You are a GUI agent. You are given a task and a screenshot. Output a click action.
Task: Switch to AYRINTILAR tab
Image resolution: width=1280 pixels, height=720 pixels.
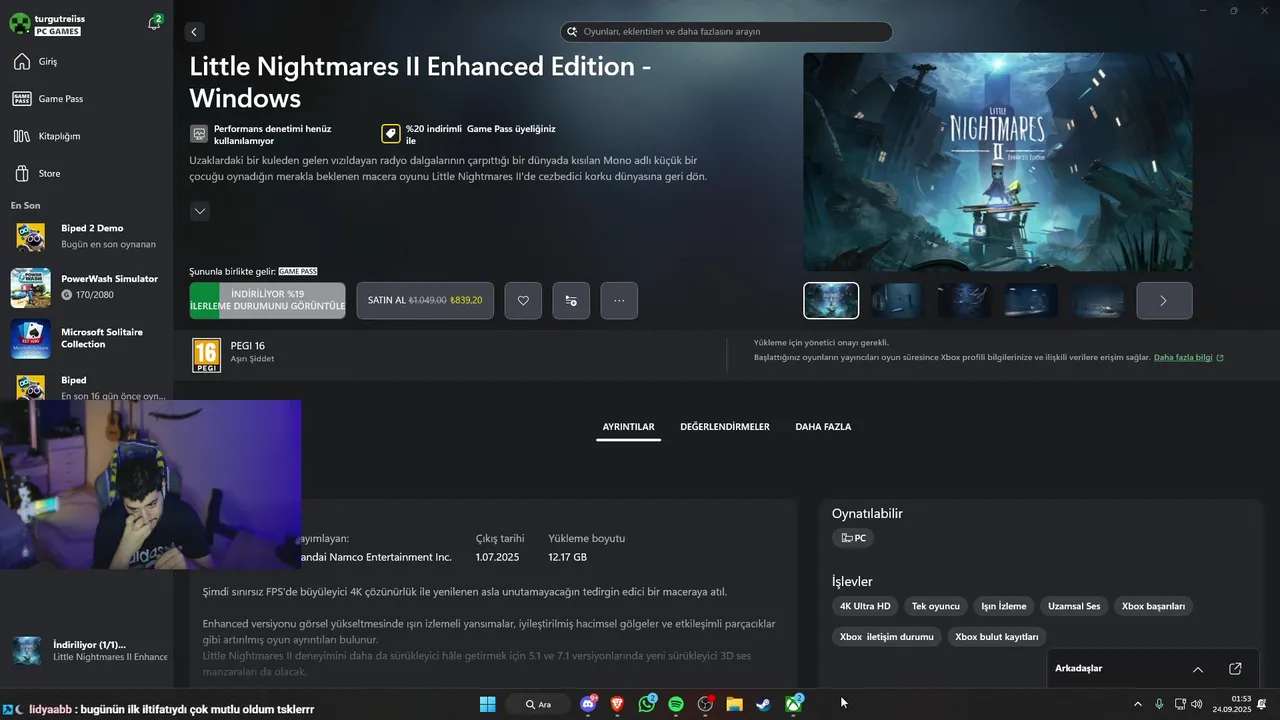pos(628,427)
